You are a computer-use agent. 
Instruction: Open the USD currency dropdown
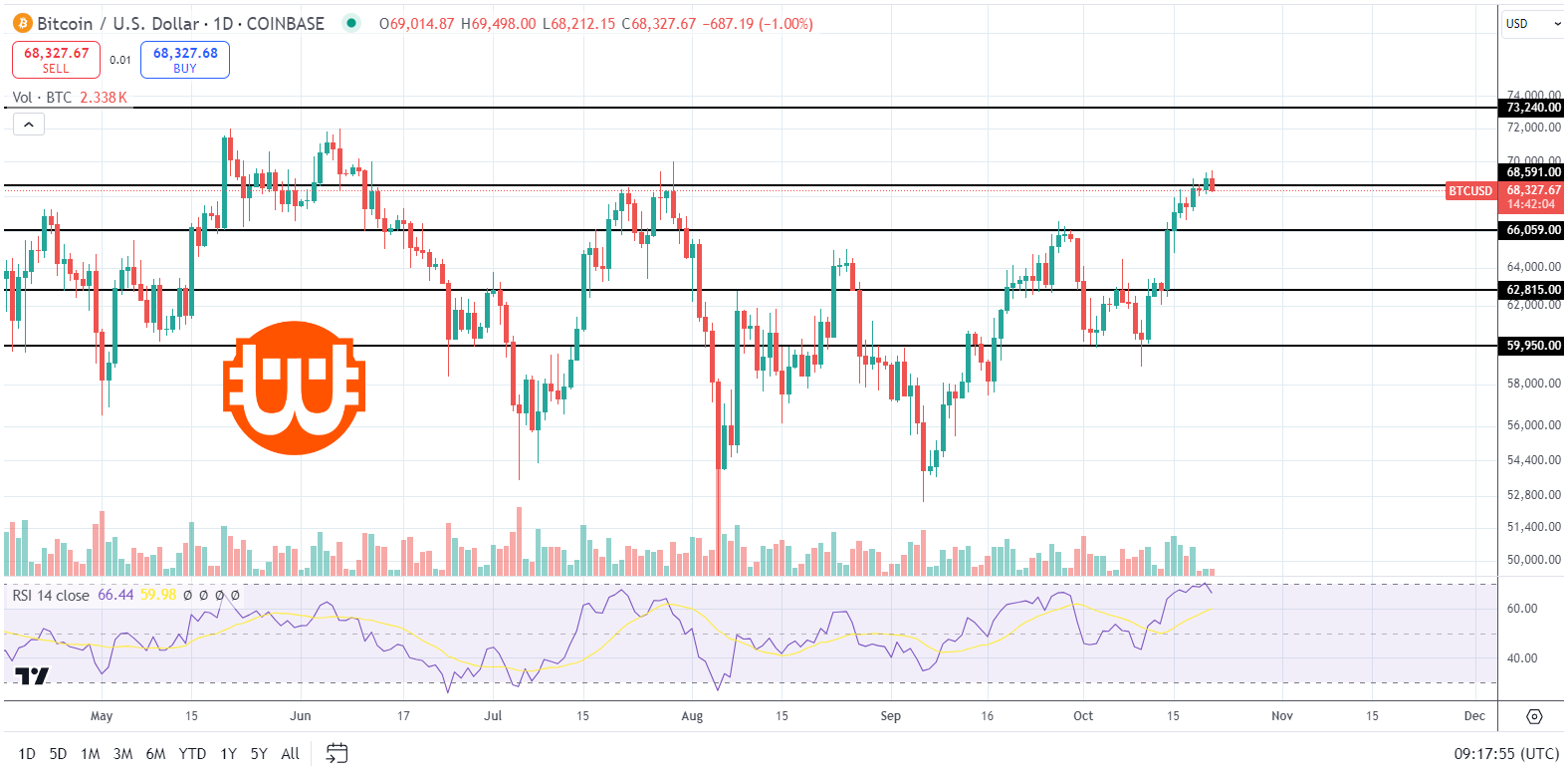pyautogui.click(x=1533, y=24)
